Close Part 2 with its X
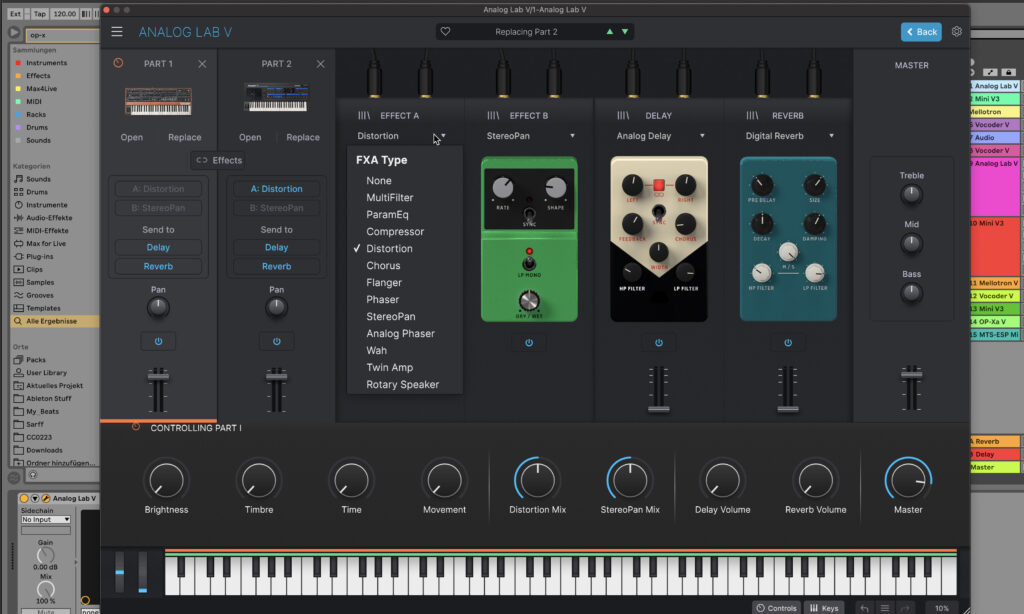1024x614 pixels. (x=321, y=64)
